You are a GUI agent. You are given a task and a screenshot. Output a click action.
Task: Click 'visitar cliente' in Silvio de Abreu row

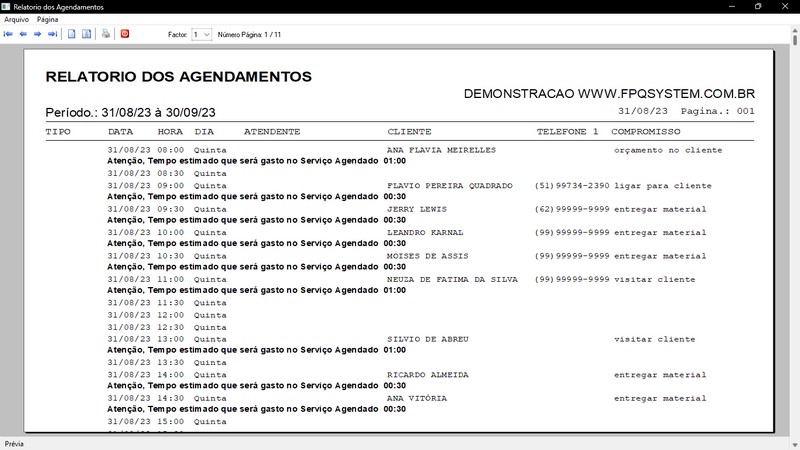click(655, 339)
